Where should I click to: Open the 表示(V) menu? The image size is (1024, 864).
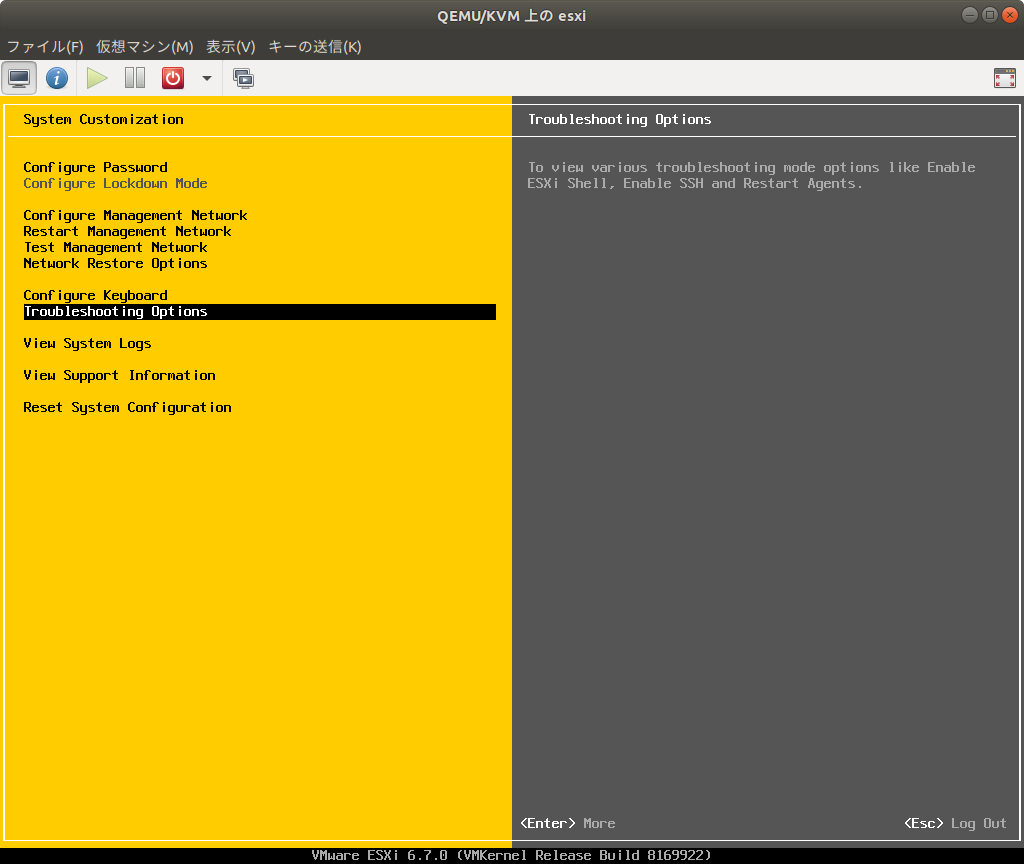[x=231, y=46]
